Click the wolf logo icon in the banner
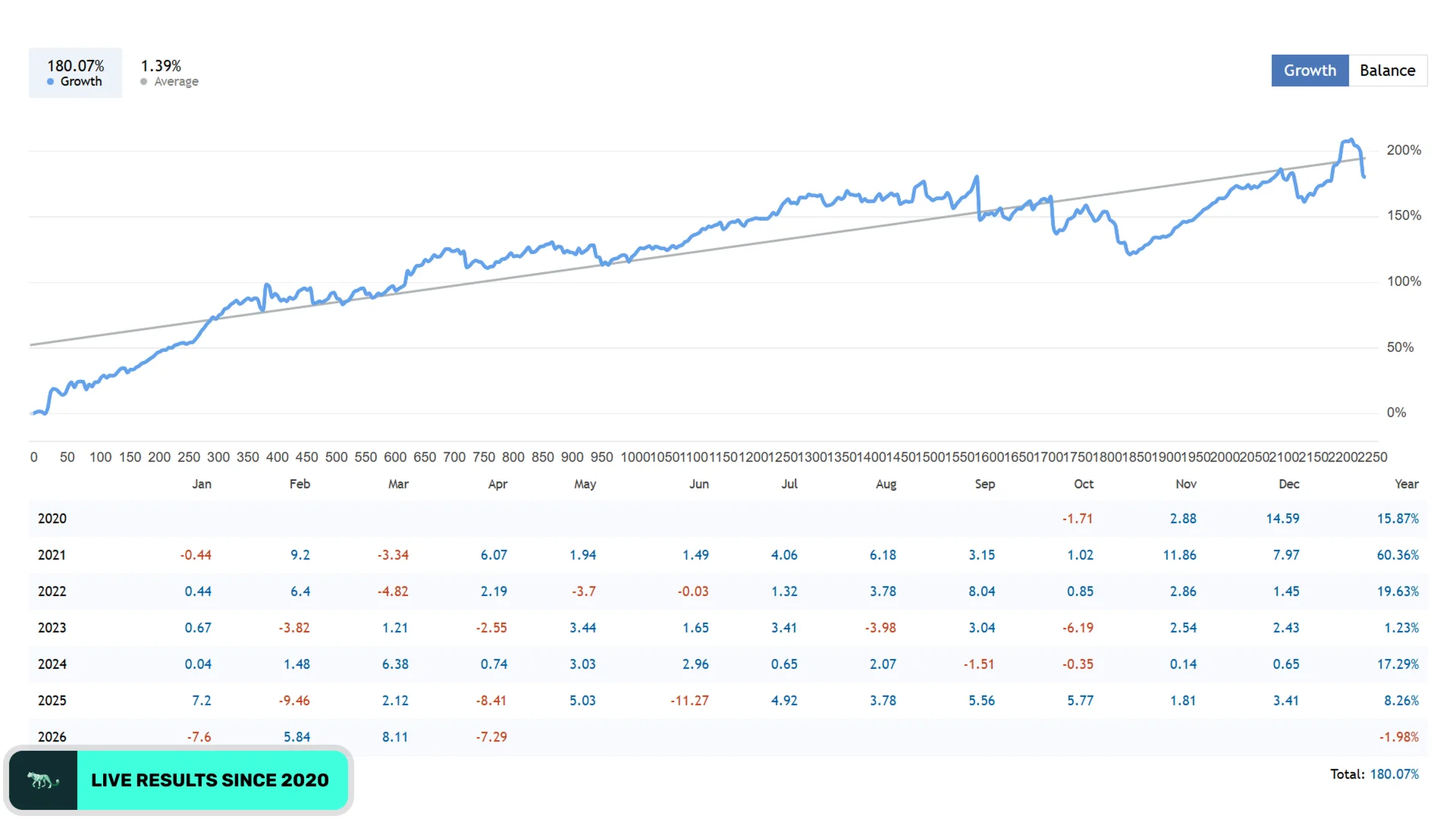The width and height of the screenshot is (1456, 819). click(43, 780)
